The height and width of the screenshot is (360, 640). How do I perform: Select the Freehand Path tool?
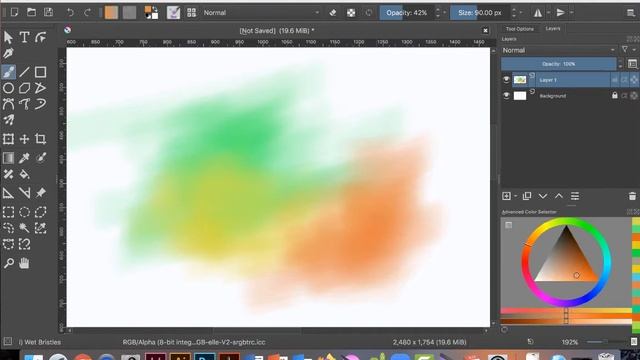click(24, 104)
